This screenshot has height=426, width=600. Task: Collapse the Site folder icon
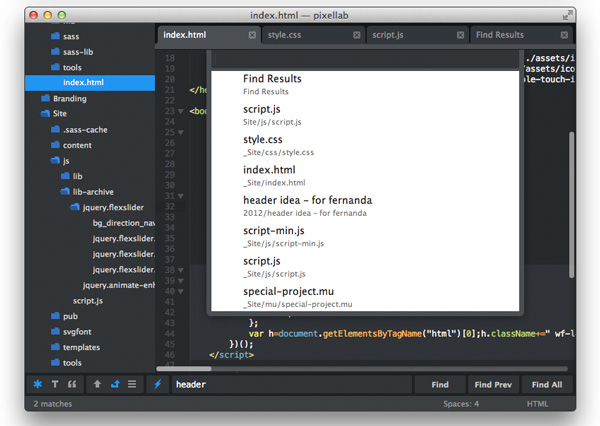(46, 113)
